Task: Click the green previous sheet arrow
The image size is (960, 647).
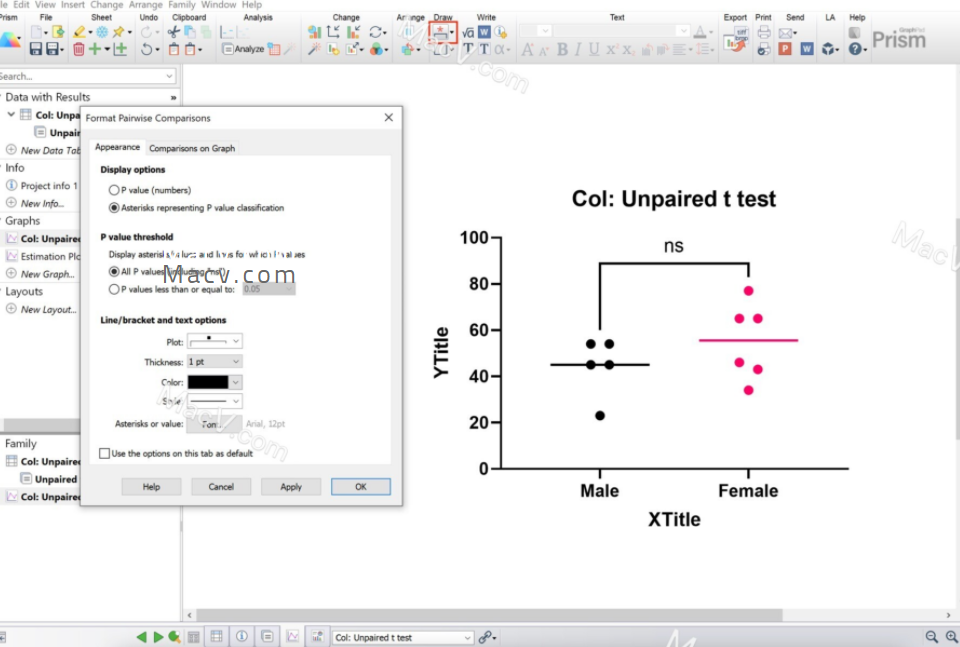Action: click(x=141, y=637)
